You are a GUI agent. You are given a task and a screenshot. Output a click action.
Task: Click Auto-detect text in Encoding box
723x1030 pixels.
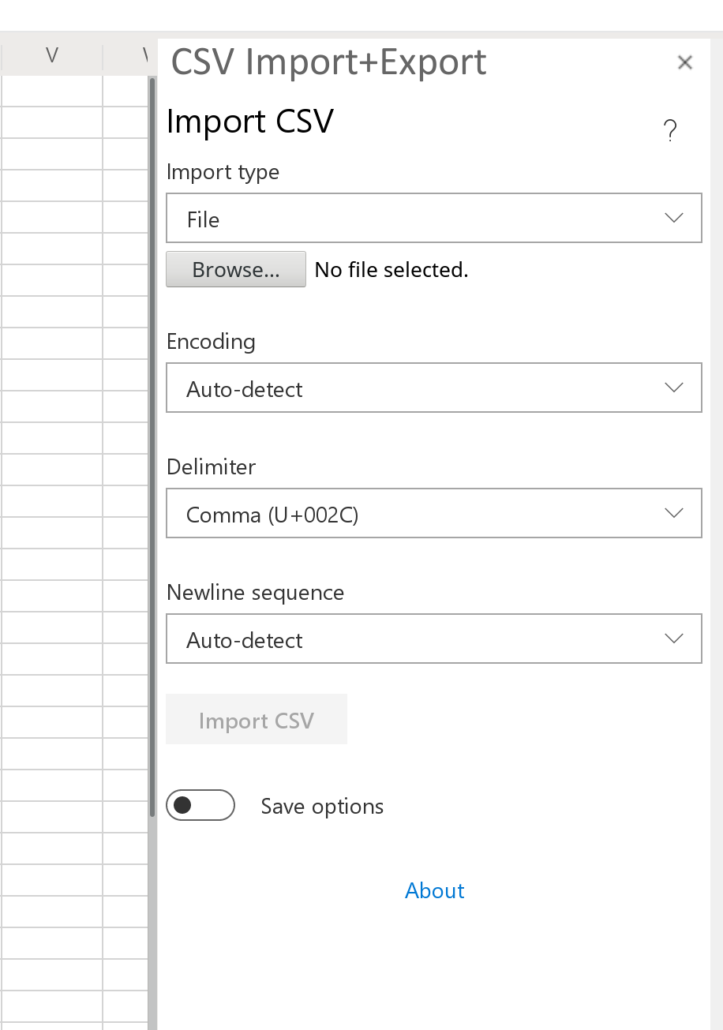(x=244, y=390)
